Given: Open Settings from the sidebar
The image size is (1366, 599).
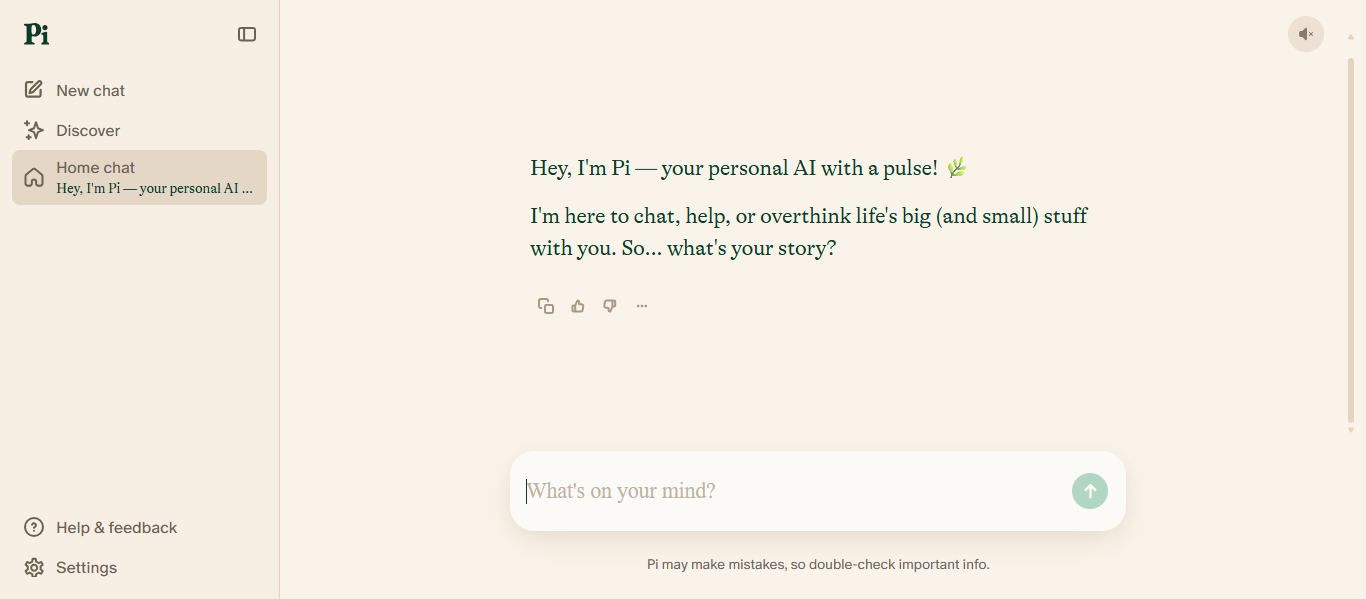Looking at the screenshot, I should (86, 568).
